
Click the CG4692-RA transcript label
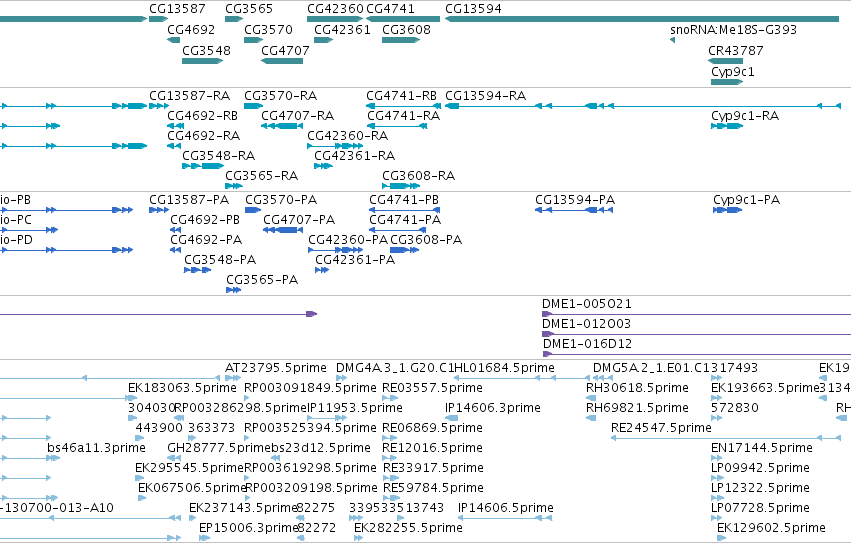click(x=204, y=136)
